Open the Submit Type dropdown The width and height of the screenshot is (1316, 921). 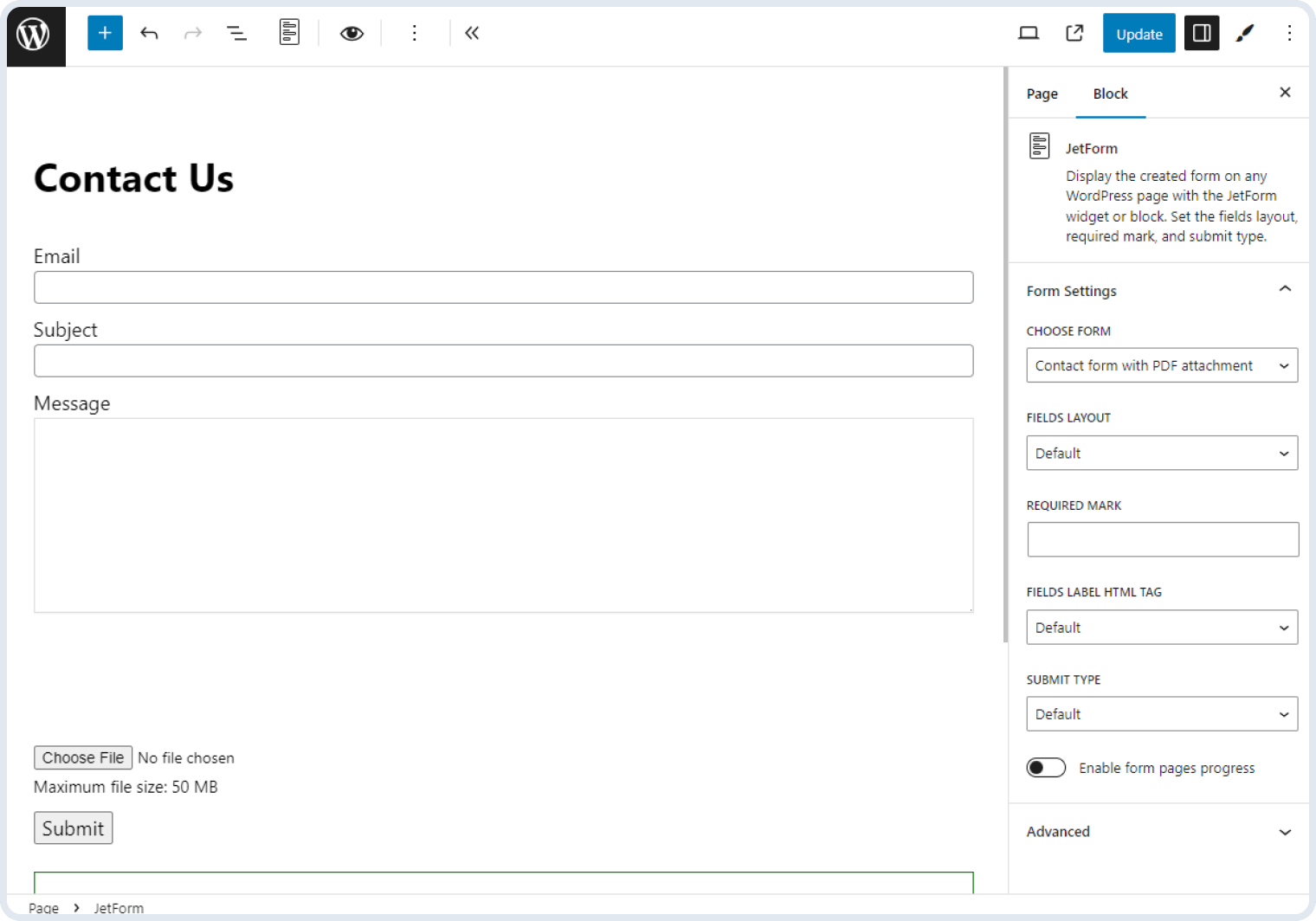click(1161, 714)
